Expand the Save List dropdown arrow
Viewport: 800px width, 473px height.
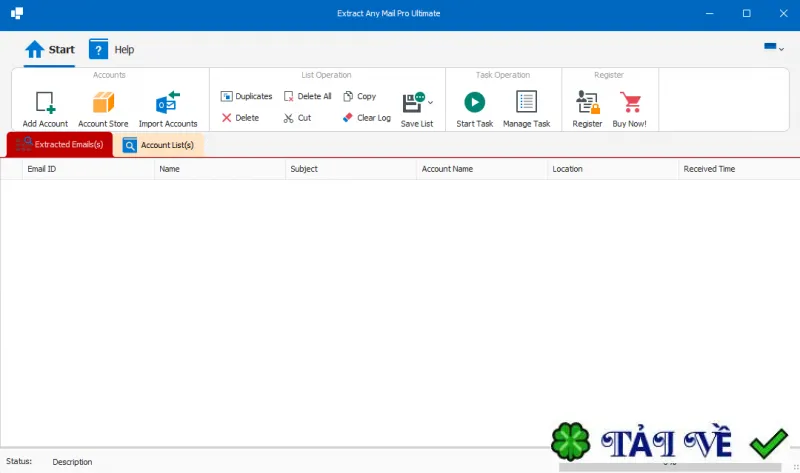coord(431,103)
